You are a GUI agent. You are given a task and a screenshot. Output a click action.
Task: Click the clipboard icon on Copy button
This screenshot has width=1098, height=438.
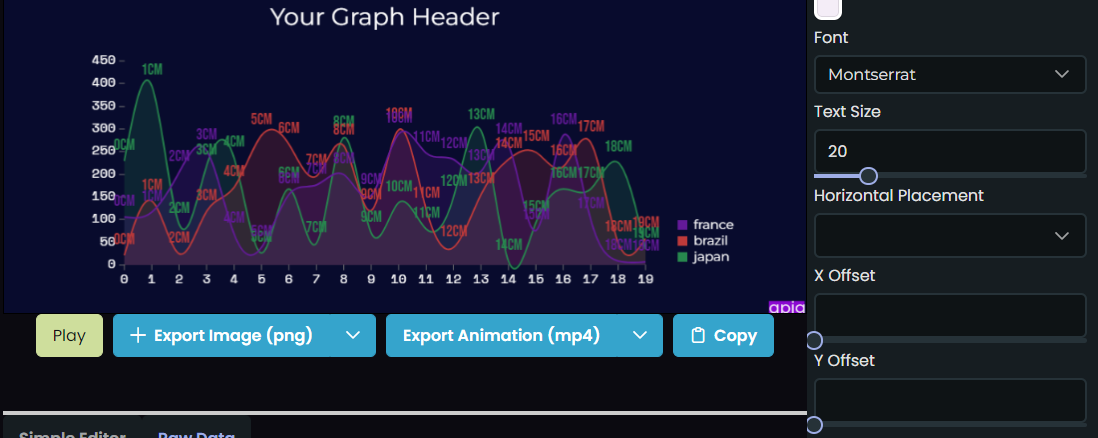(x=697, y=335)
